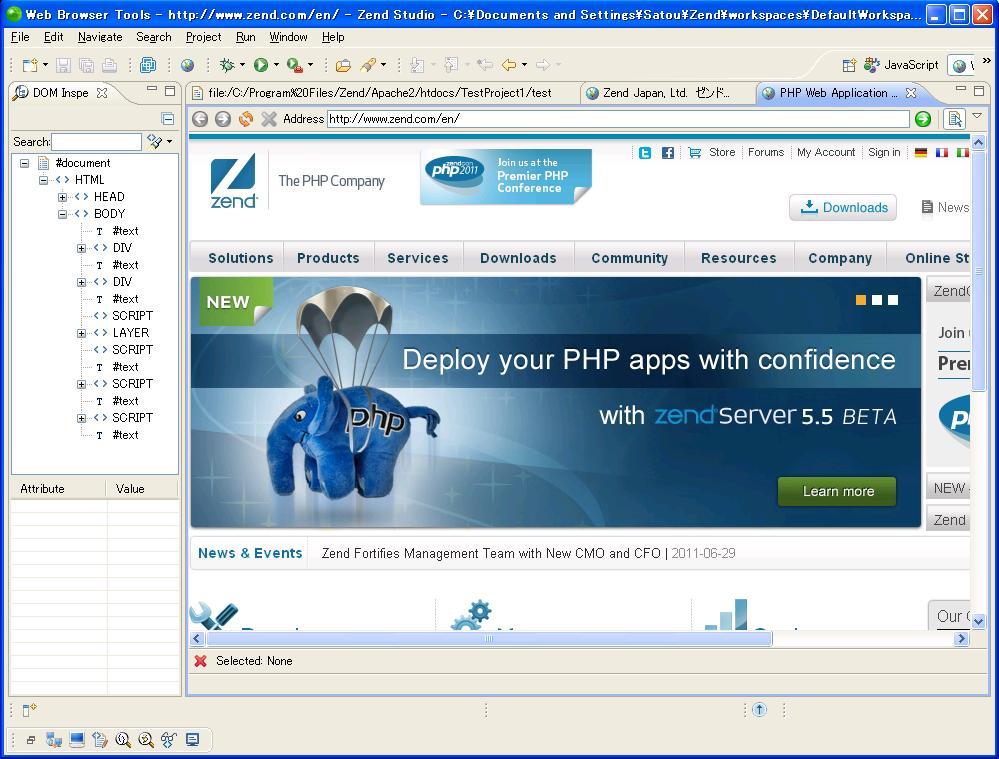Click the green Learn more button

tap(837, 491)
